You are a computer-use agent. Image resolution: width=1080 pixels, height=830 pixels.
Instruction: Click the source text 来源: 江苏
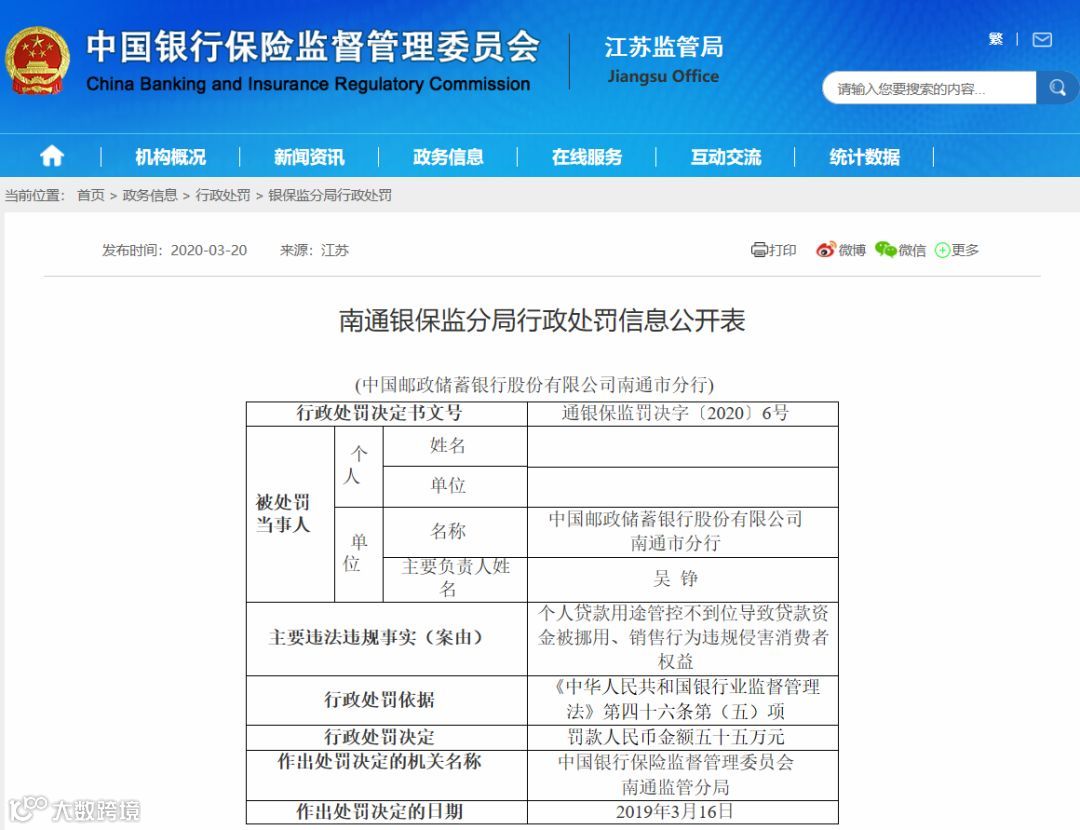pos(314,250)
